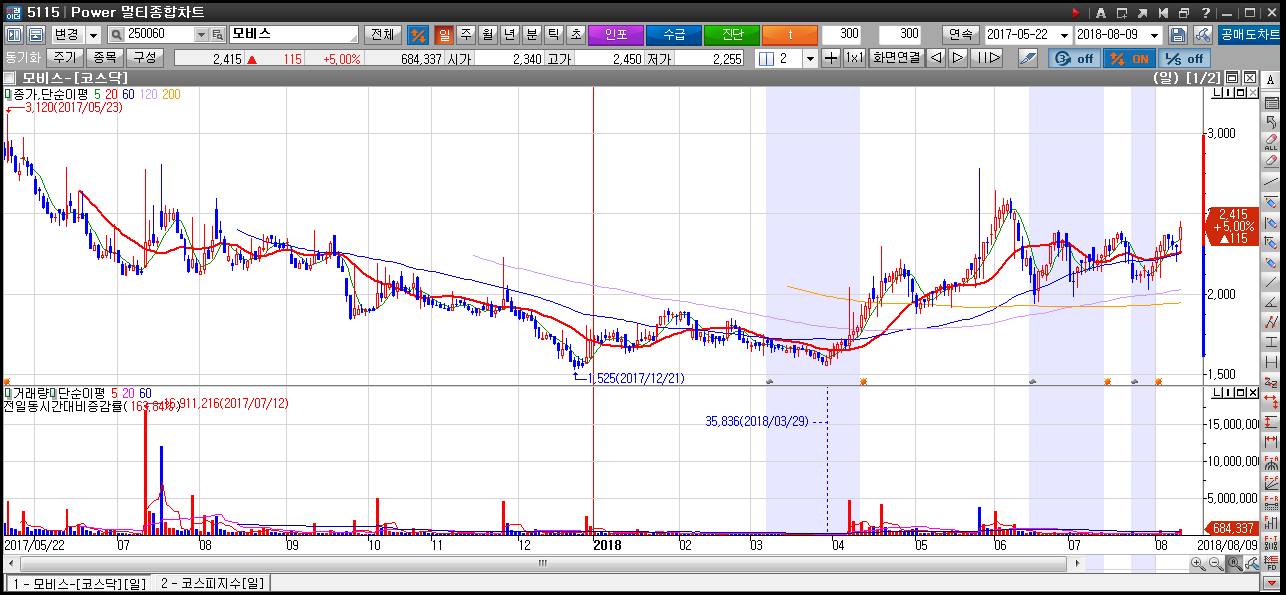Click the second 300 count input field

tap(900, 34)
